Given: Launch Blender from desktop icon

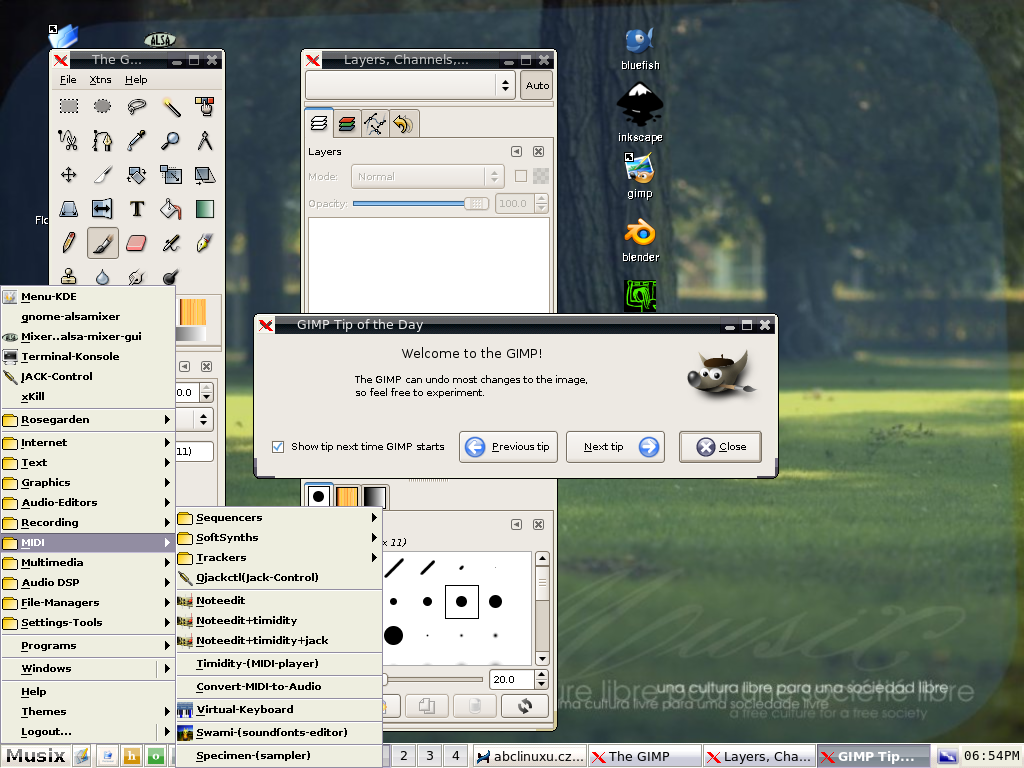Looking at the screenshot, I should tap(640, 241).
